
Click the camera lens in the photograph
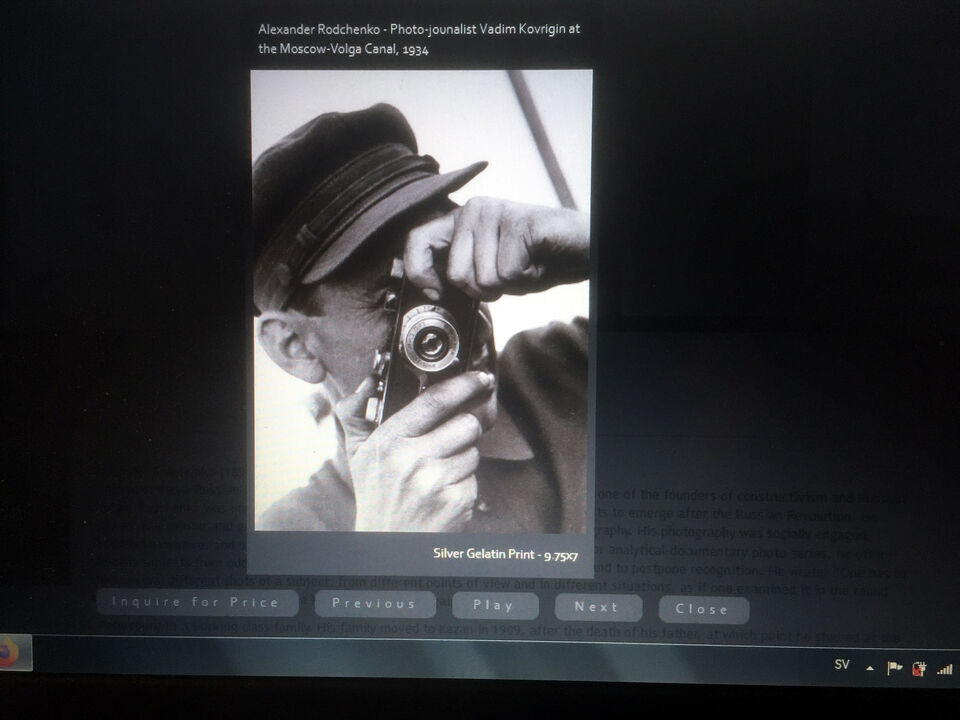432,343
